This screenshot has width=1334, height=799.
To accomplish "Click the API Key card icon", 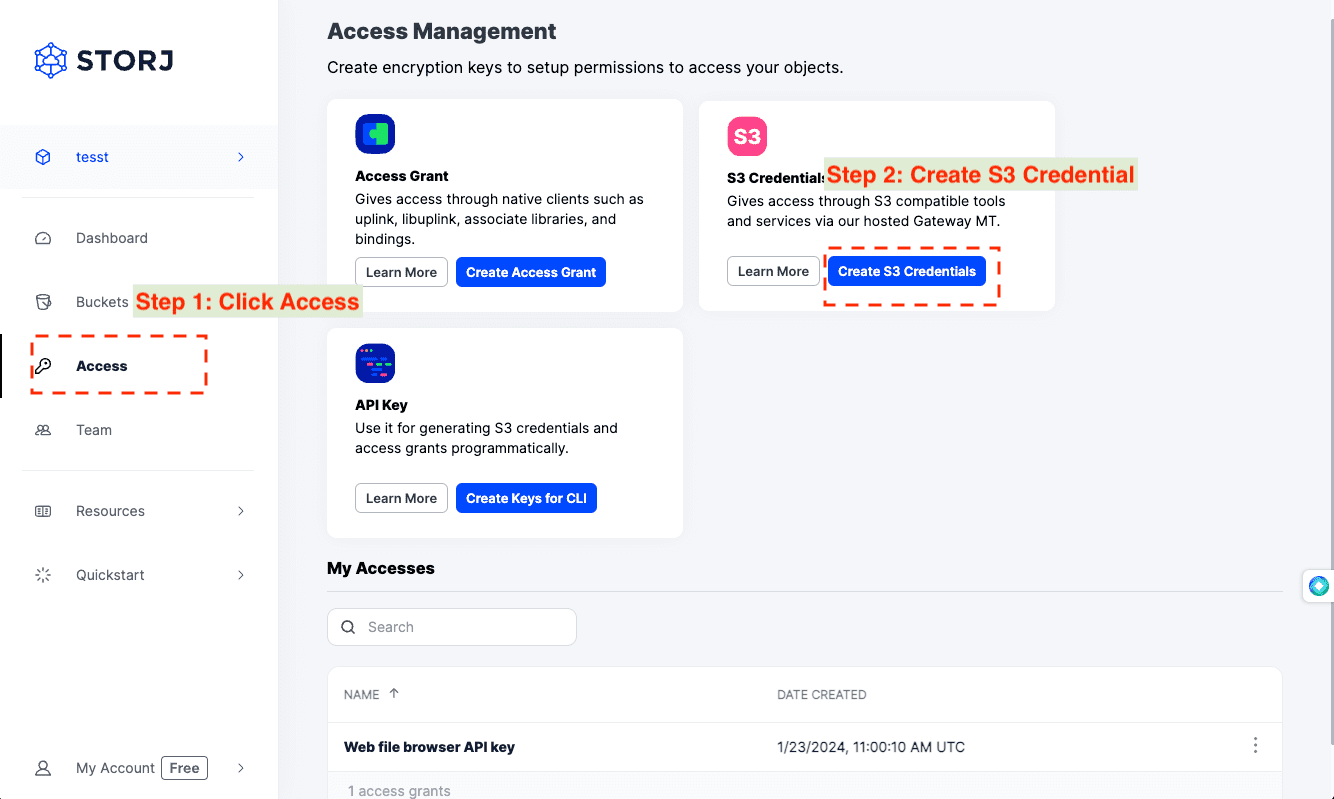I will point(375,363).
